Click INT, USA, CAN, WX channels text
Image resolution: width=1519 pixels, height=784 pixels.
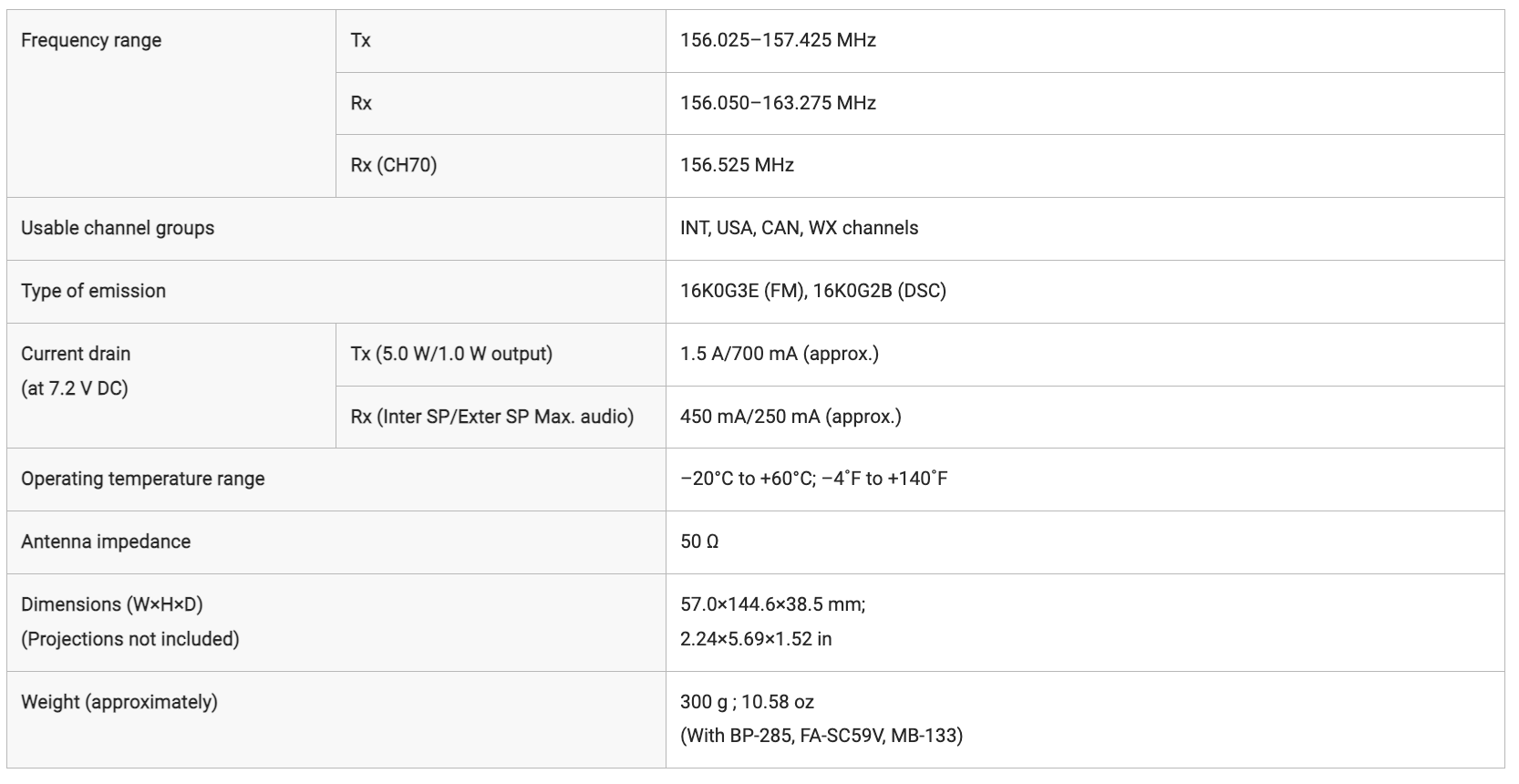coord(800,228)
